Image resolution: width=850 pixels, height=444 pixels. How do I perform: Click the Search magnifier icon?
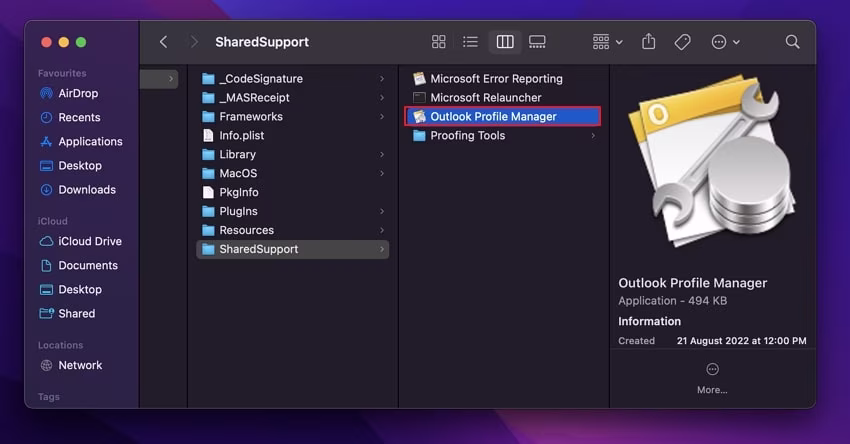tap(792, 42)
